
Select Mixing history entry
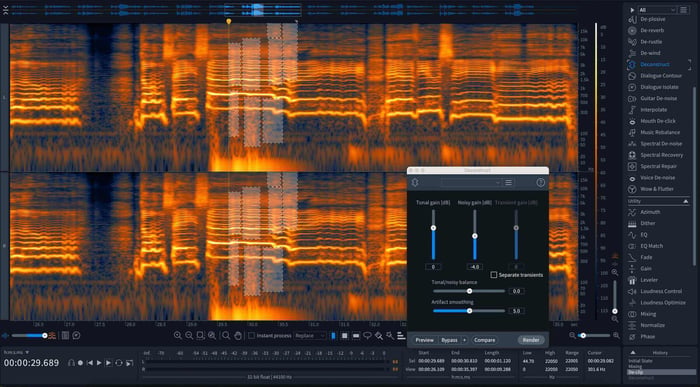pos(635,366)
